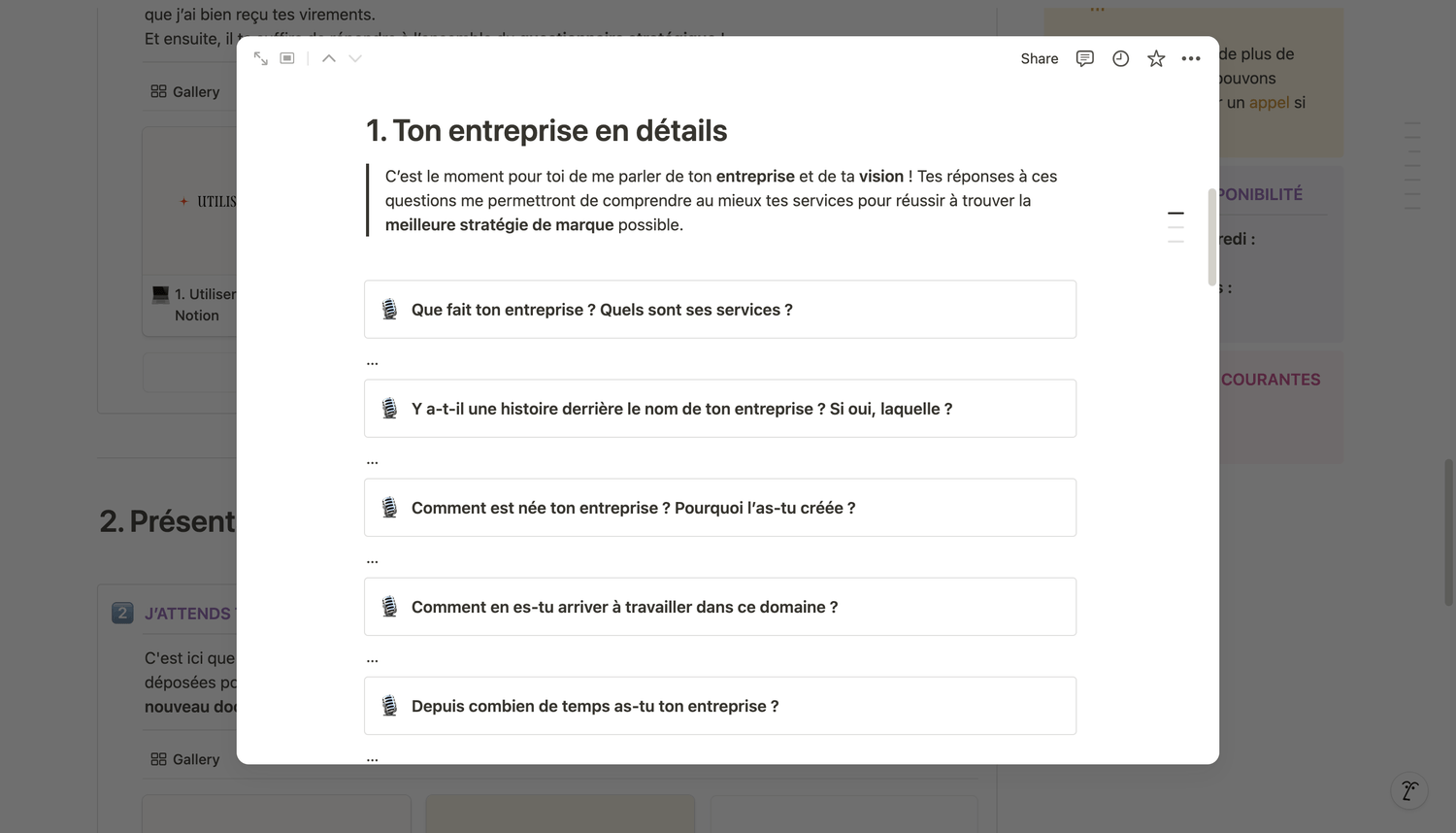Click the background page's right-edge scrollbar
Screen dimensions: 1456x833
click(1448, 532)
